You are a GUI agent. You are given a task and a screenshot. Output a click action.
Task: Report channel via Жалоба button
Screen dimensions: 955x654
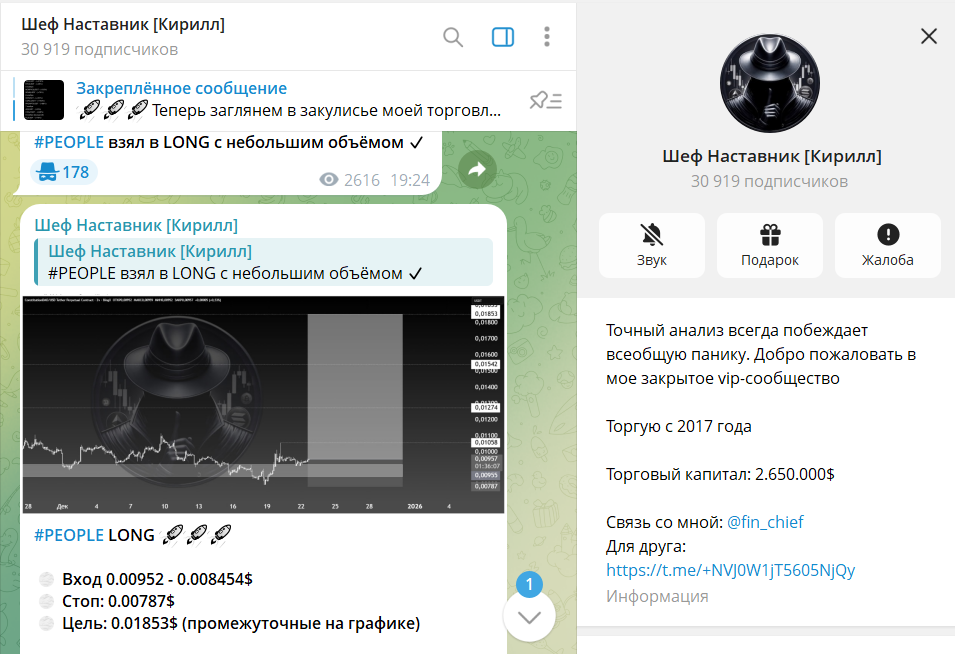887,245
